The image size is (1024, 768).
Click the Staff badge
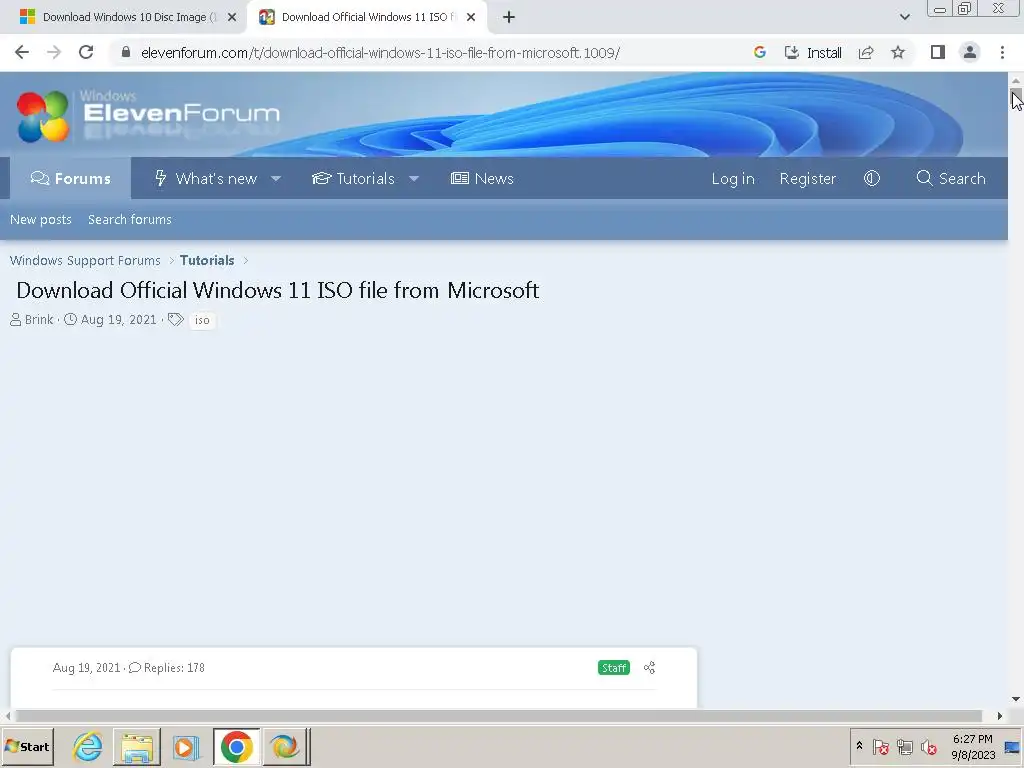[614, 667]
